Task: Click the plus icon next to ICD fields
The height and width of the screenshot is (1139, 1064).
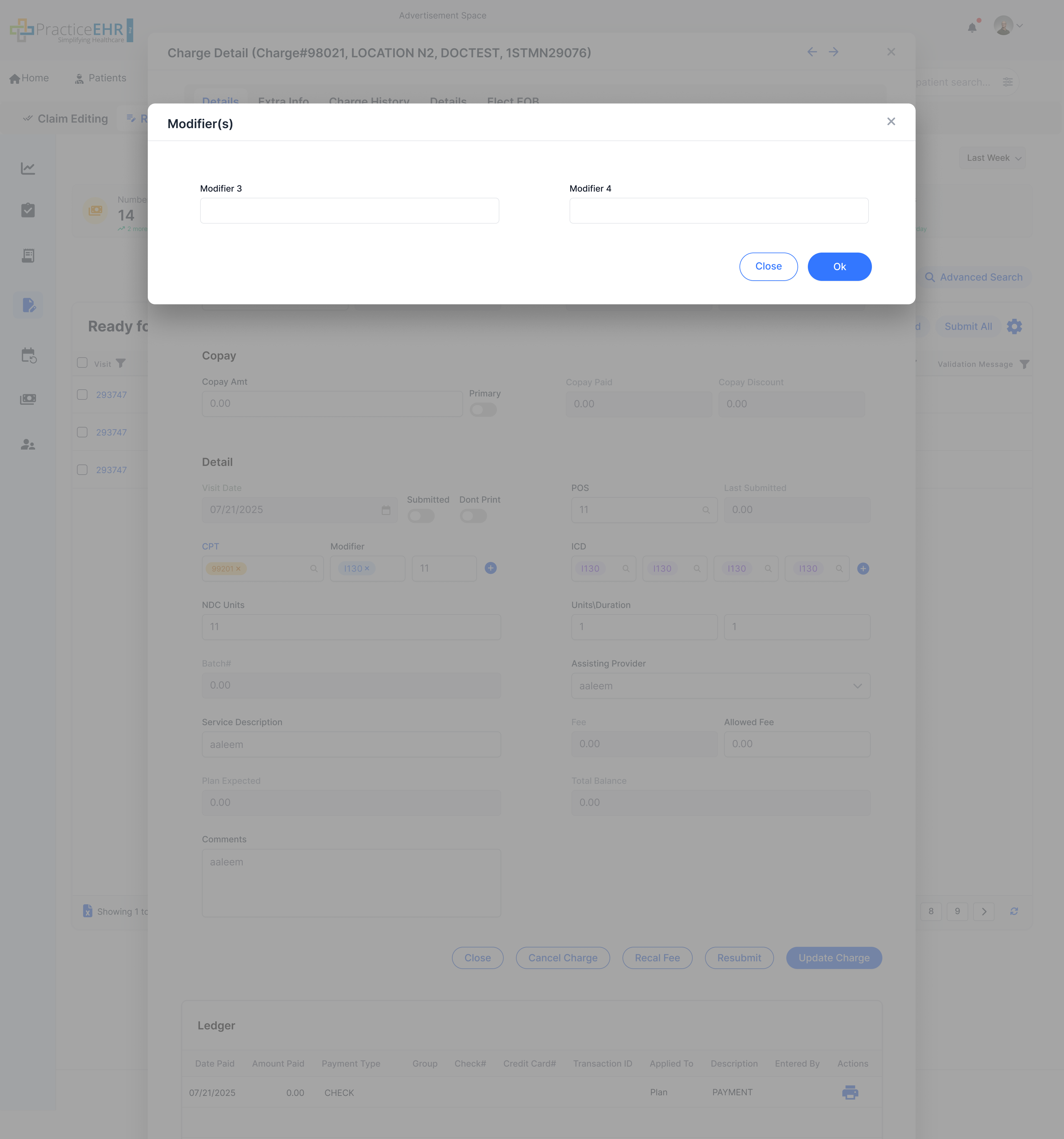Action: point(863,568)
